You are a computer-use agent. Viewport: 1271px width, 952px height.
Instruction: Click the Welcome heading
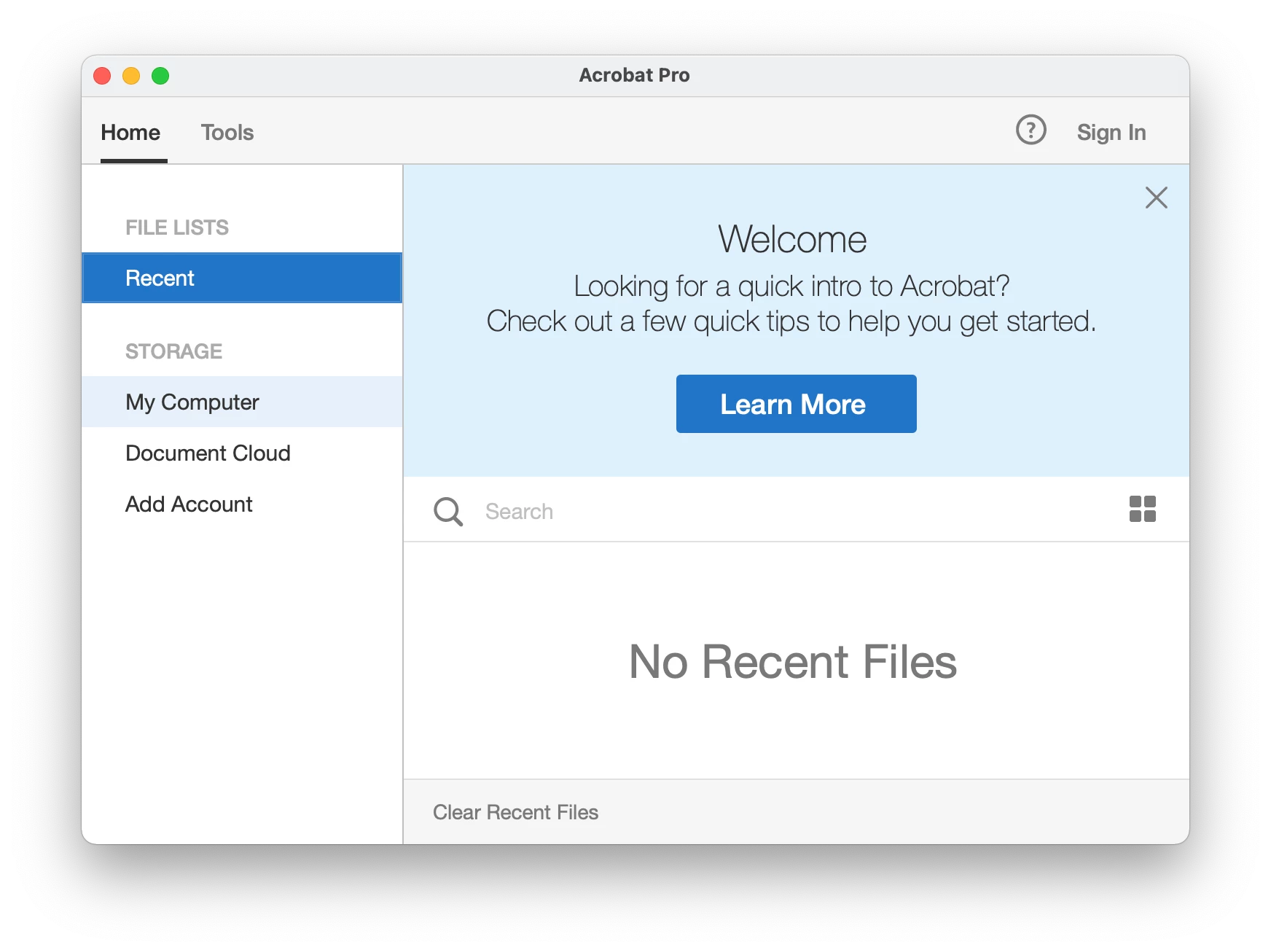[x=792, y=239]
